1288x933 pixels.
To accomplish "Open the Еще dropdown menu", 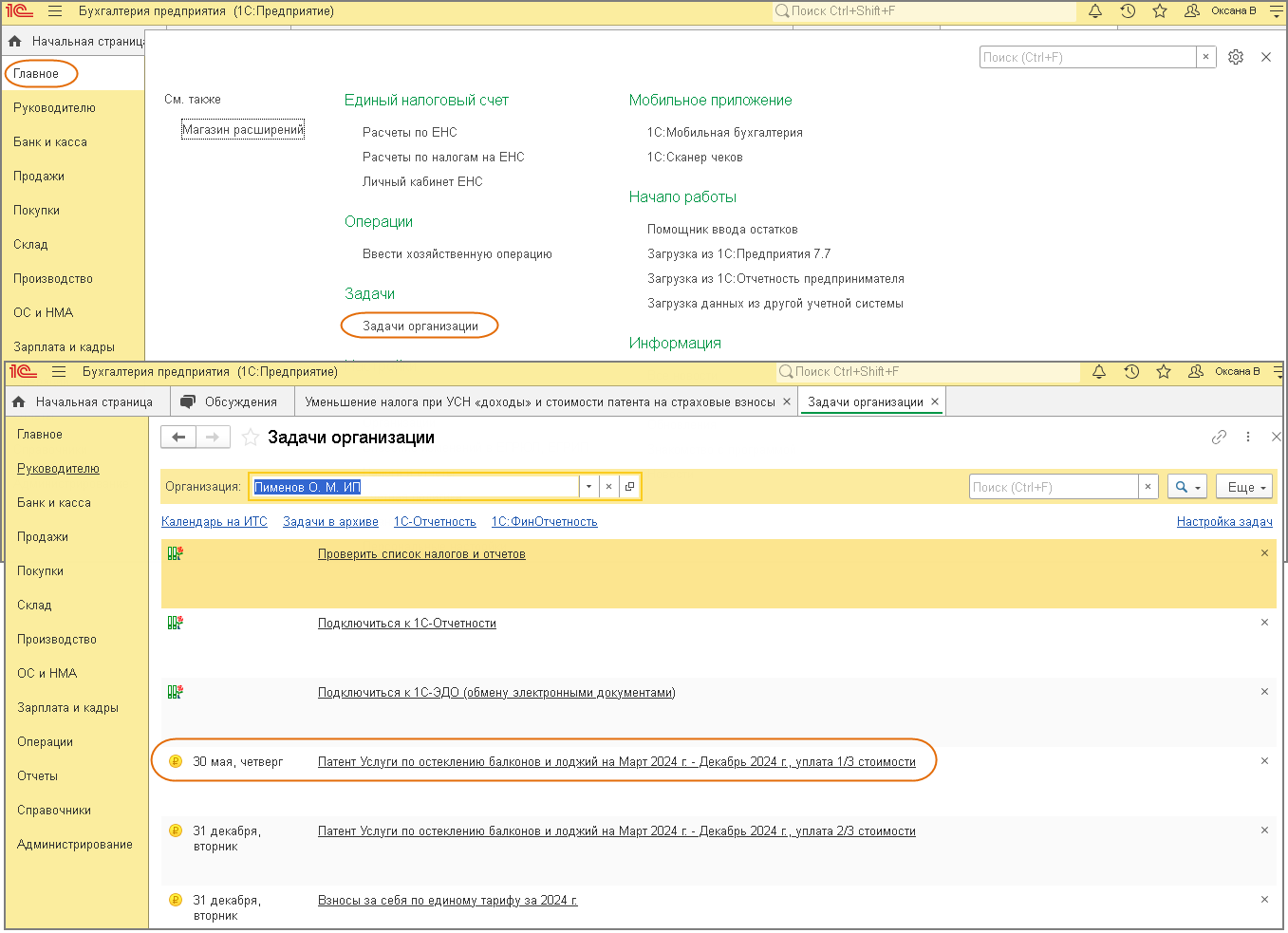I will [1244, 487].
